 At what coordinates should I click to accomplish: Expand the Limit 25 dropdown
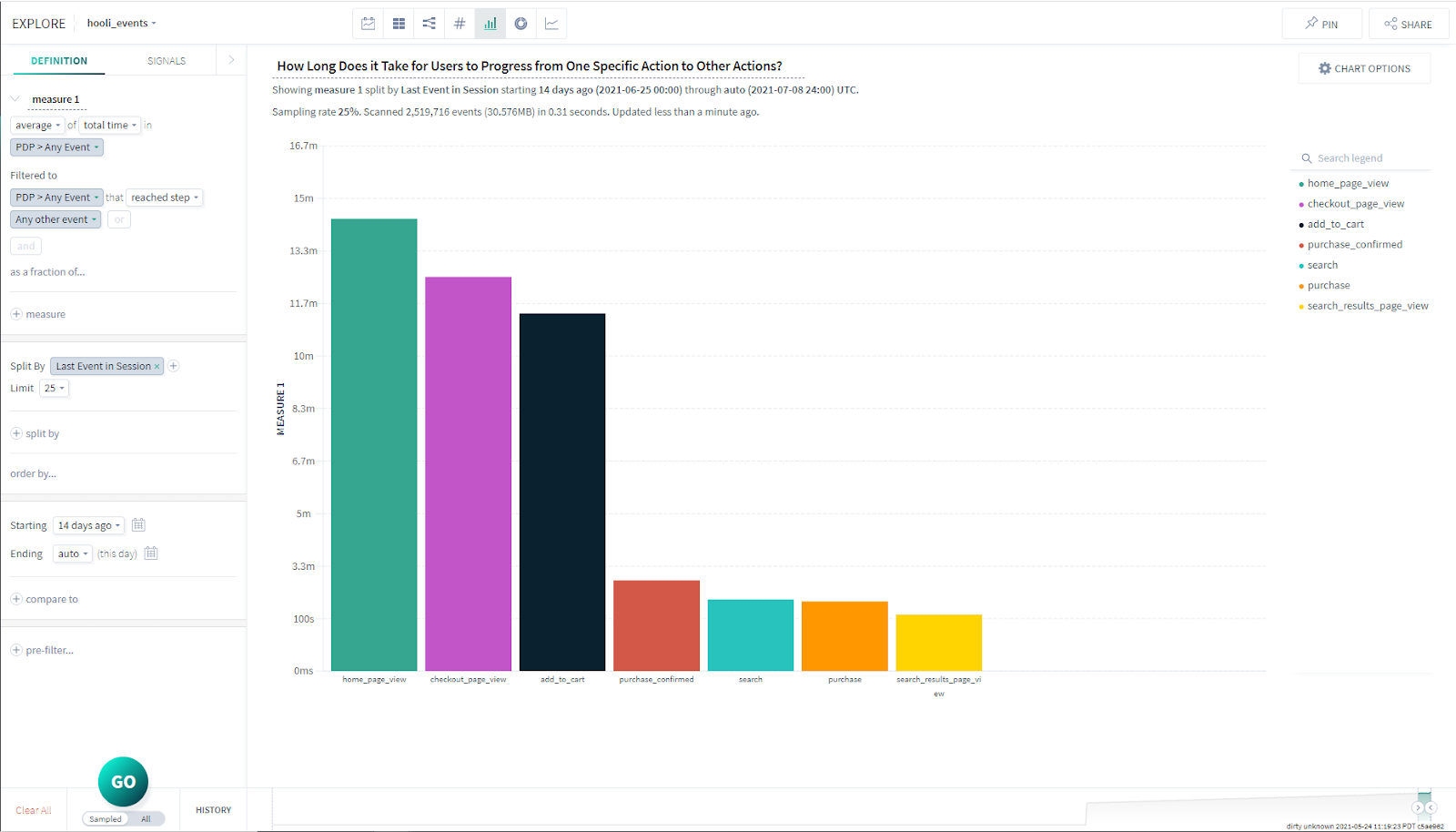55,389
